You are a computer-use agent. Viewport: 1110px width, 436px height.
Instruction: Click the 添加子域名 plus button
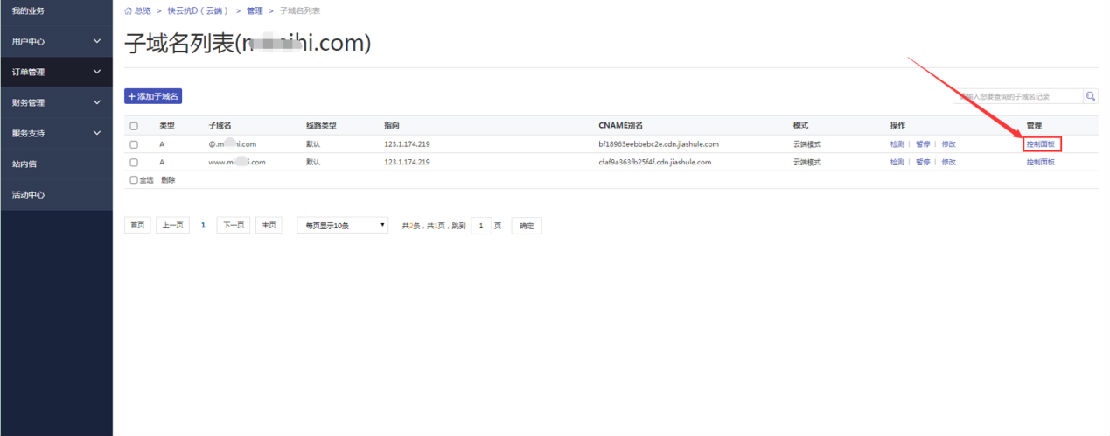tap(153, 96)
